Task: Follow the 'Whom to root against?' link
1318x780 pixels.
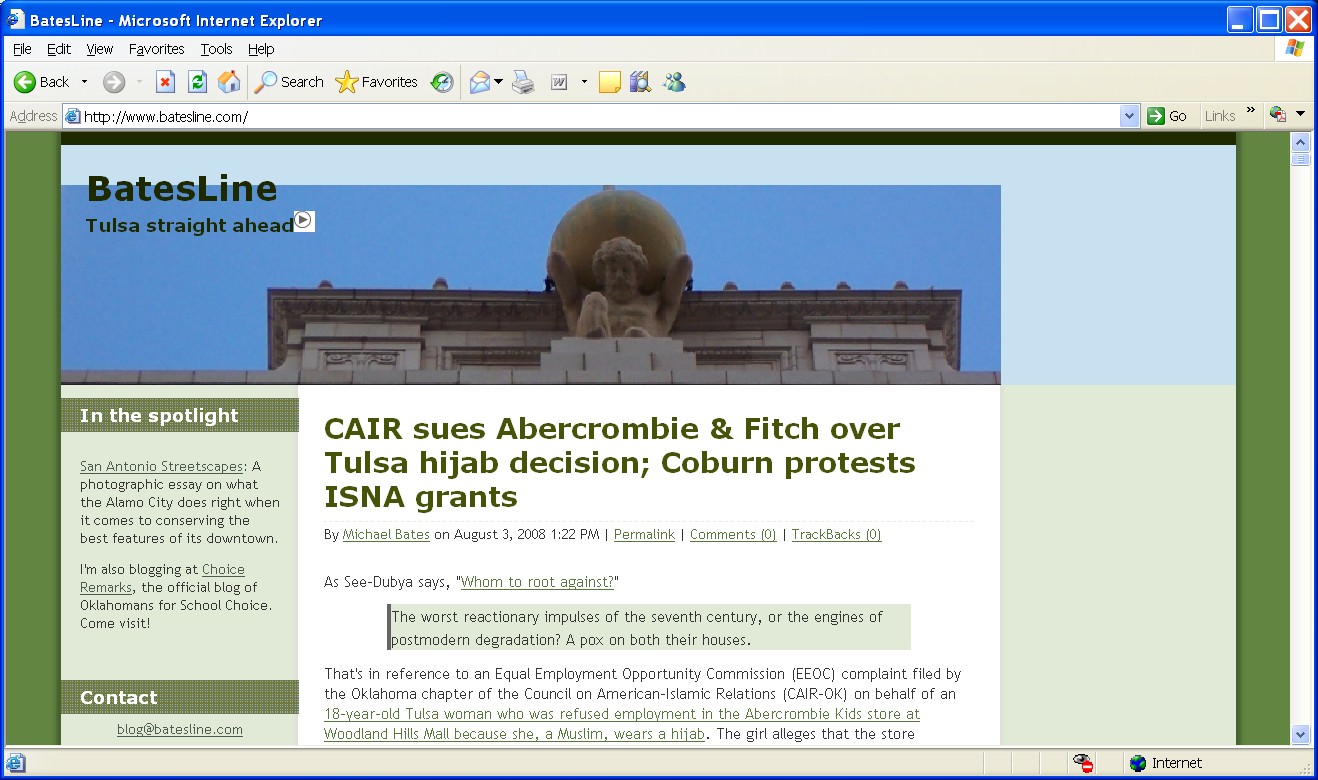Action: click(537, 582)
